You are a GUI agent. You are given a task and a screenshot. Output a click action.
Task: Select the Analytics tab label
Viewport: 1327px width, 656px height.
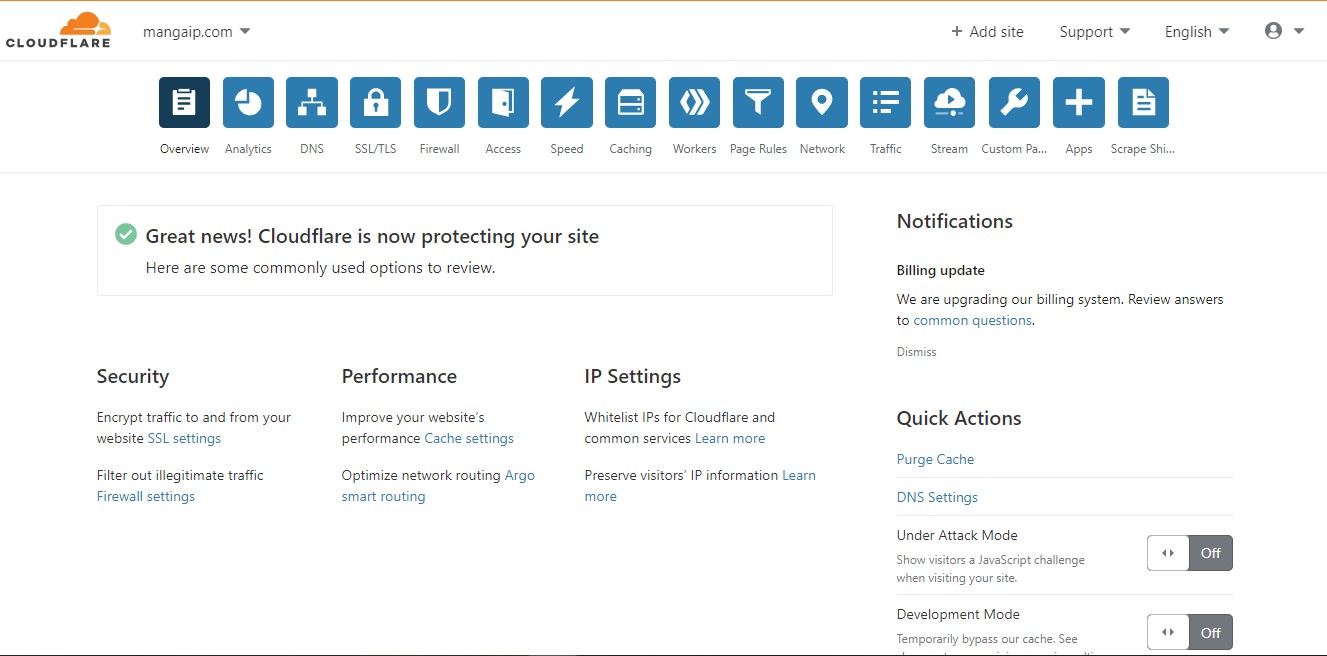point(248,149)
